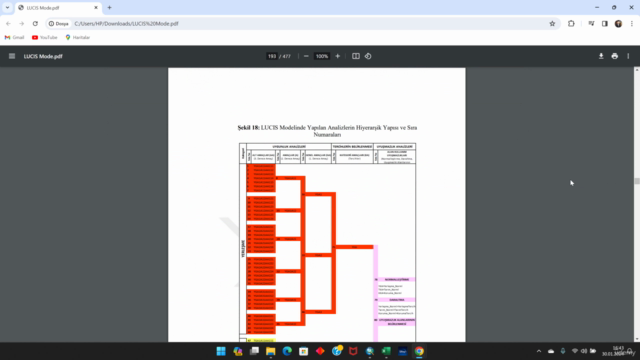The height and width of the screenshot is (360, 640).
Task: Open a new browser tab
Action: point(109,8)
